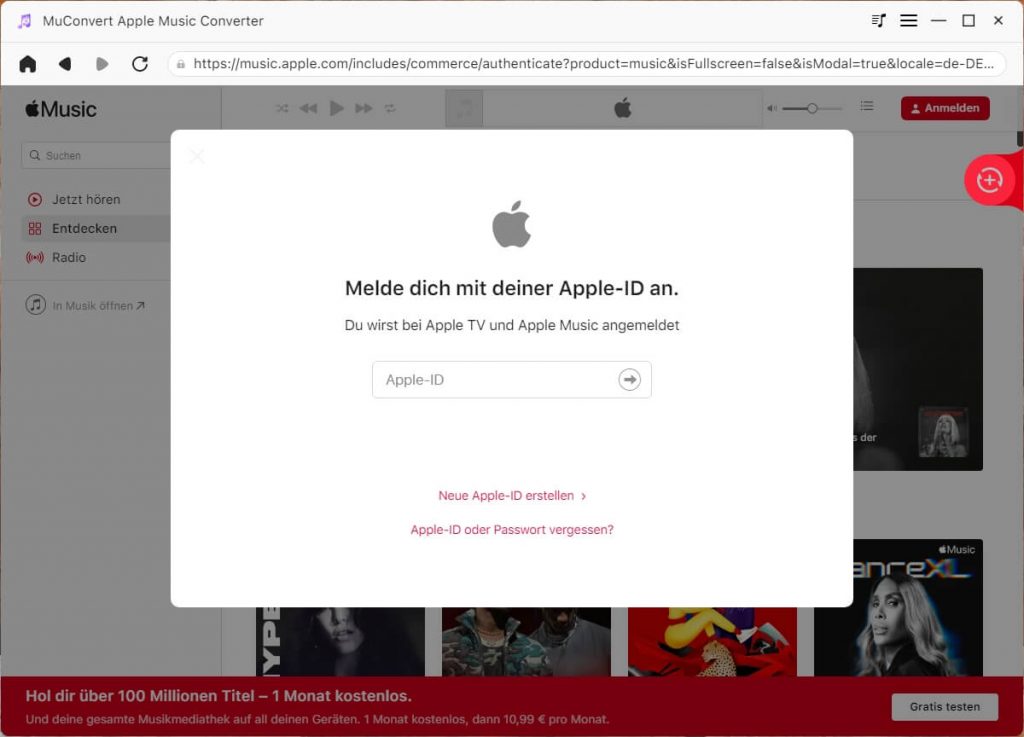Click Gratis testen button in banner
Image resolution: width=1024 pixels, height=737 pixels.
tap(944, 707)
